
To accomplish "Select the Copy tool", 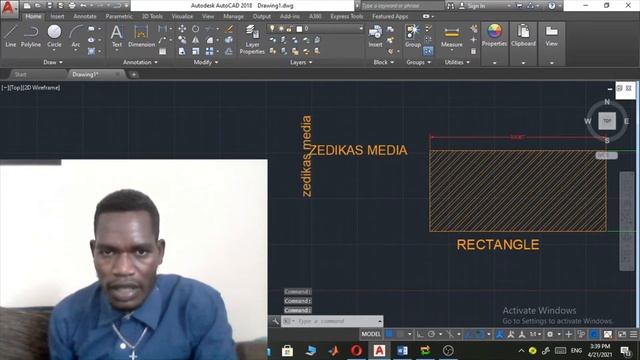I will [x=182, y=40].
